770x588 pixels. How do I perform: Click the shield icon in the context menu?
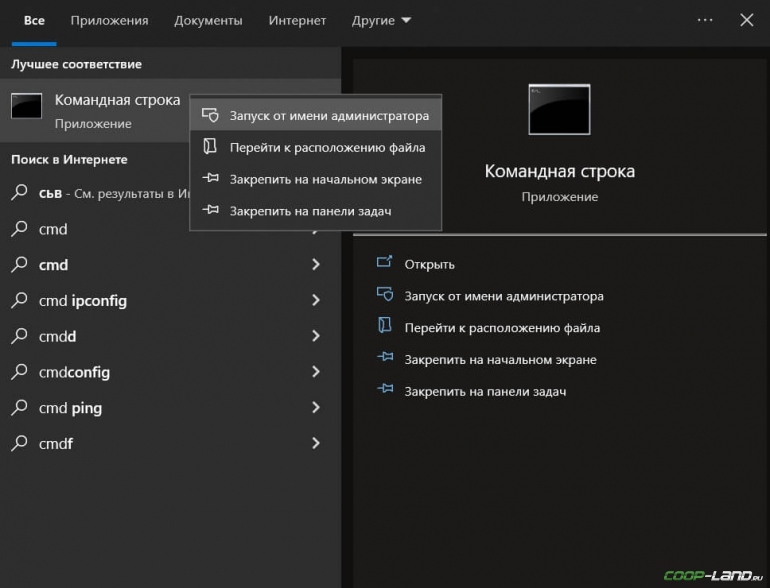click(x=210, y=116)
